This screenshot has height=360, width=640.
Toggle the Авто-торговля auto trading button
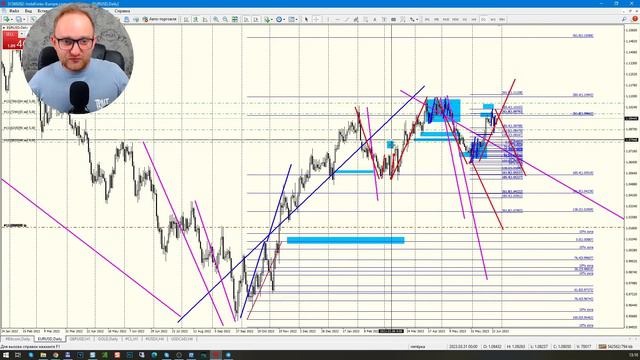tap(160, 19)
